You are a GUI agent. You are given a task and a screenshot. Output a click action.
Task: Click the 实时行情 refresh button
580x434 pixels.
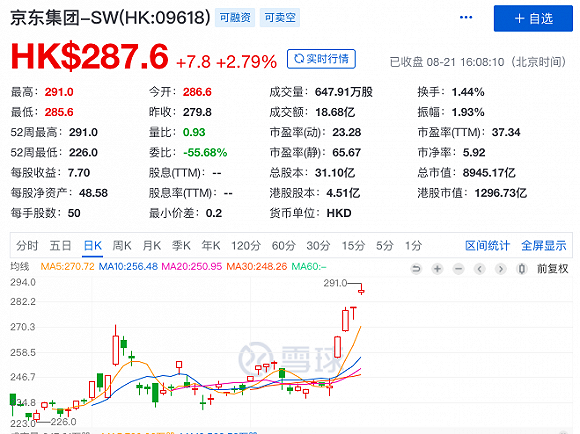coord(321,59)
